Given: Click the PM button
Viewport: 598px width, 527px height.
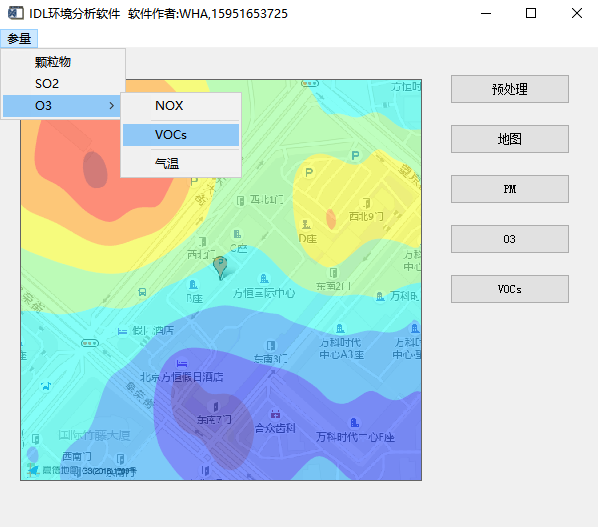Looking at the screenshot, I should pos(510,189).
